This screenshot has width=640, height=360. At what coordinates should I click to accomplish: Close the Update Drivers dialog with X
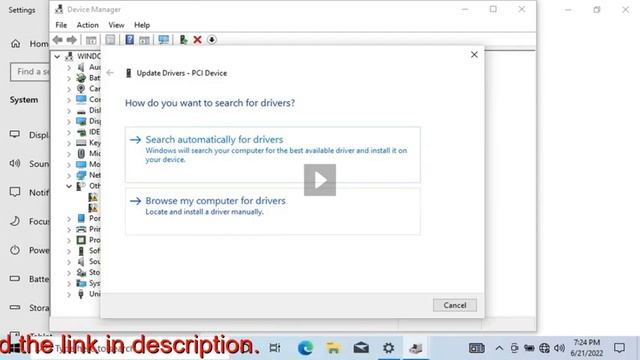(474, 54)
